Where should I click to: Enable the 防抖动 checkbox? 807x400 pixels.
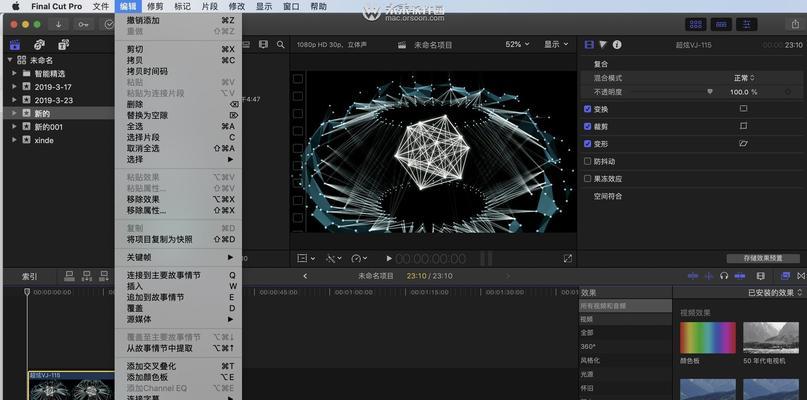(x=588, y=161)
